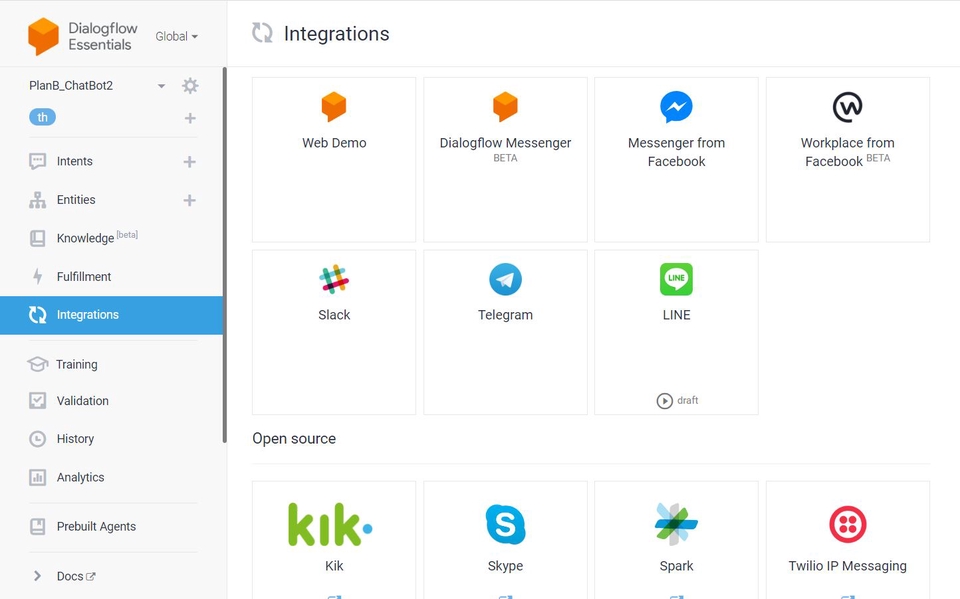960x599 pixels.
Task: Open agent settings gear icon
Action: coord(190,86)
